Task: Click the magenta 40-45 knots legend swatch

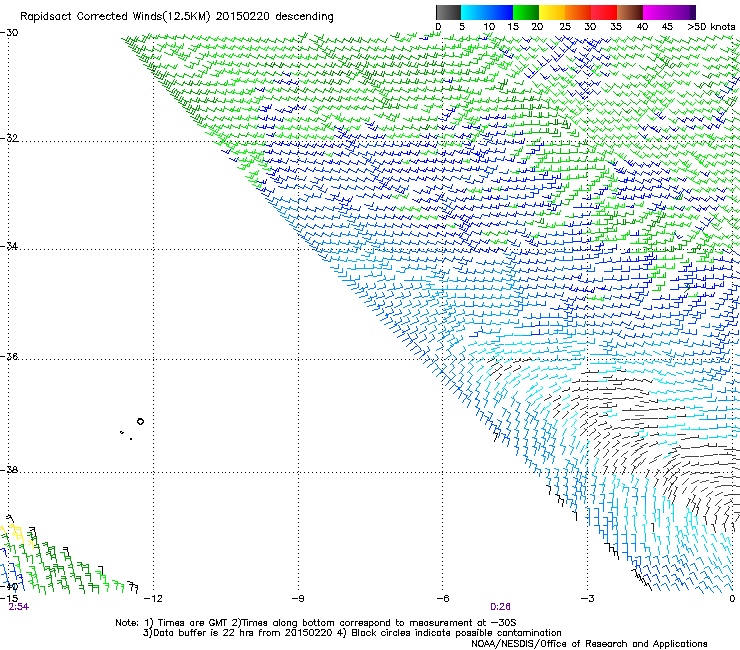Action: click(x=656, y=13)
